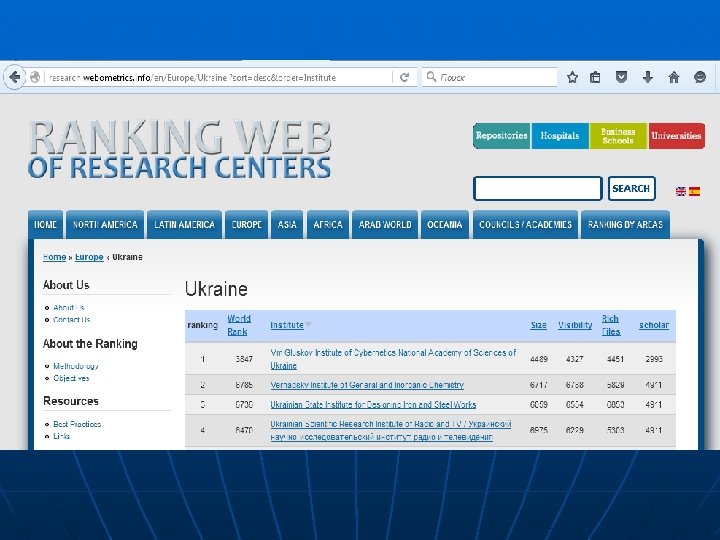Sort table by Scholar column

pos(654,325)
